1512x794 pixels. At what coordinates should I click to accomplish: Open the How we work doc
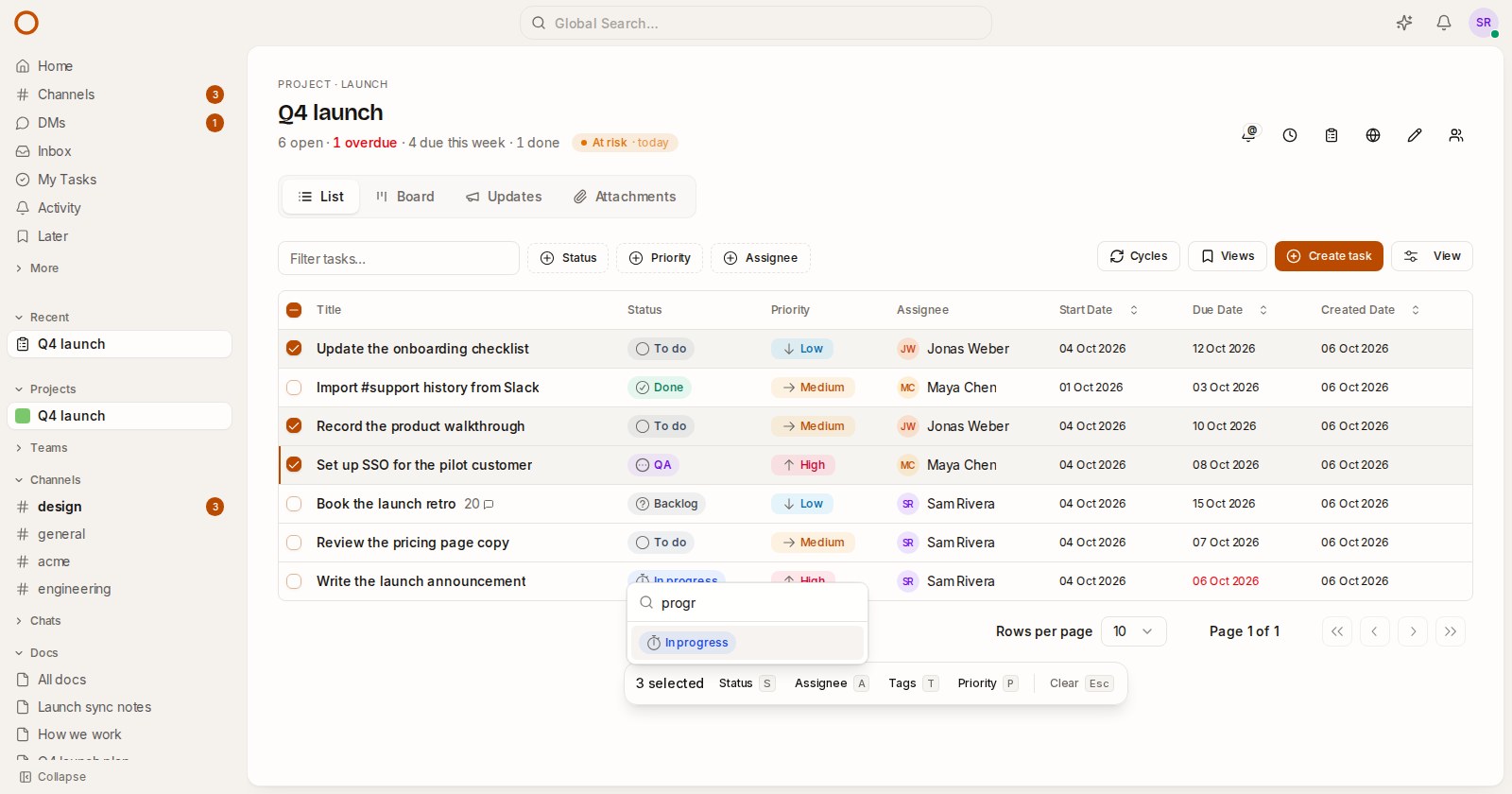click(119, 734)
